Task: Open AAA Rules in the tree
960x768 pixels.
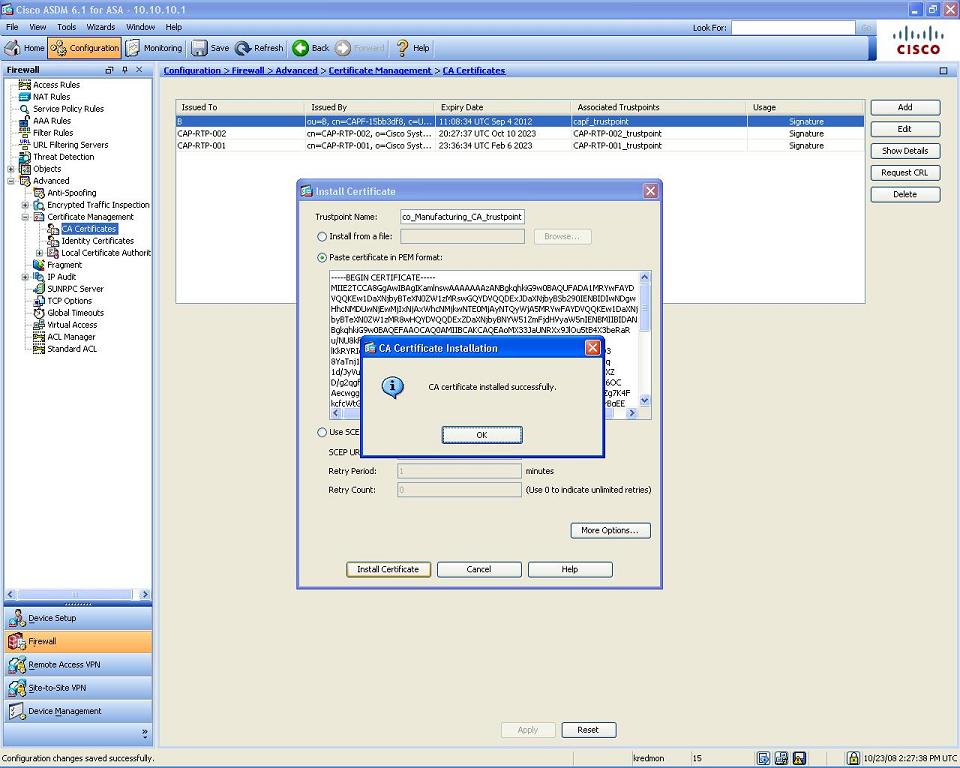Action: [x=51, y=121]
